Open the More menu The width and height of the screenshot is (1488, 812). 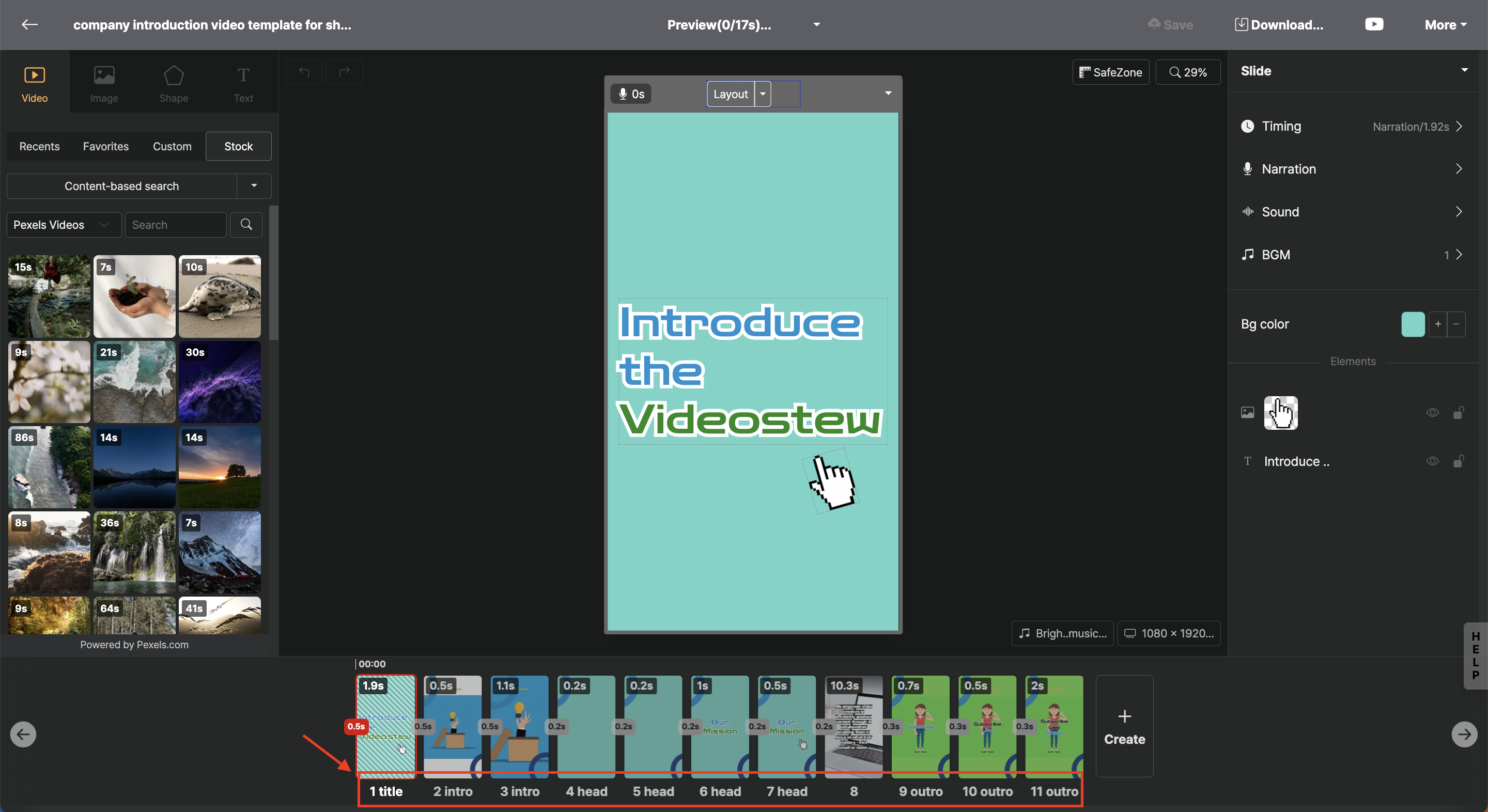pyautogui.click(x=1445, y=24)
